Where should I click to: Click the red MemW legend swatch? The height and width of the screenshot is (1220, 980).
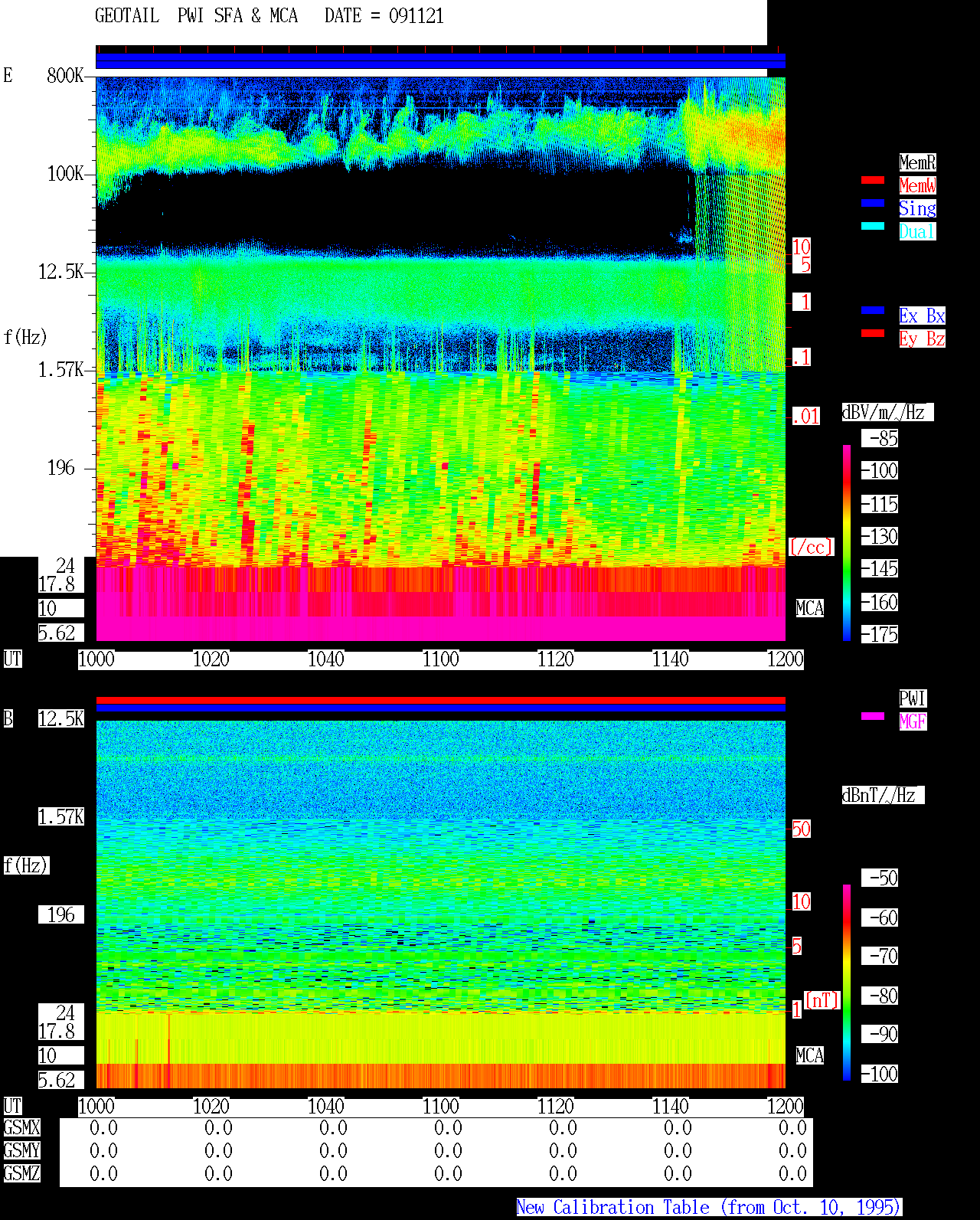[873, 180]
